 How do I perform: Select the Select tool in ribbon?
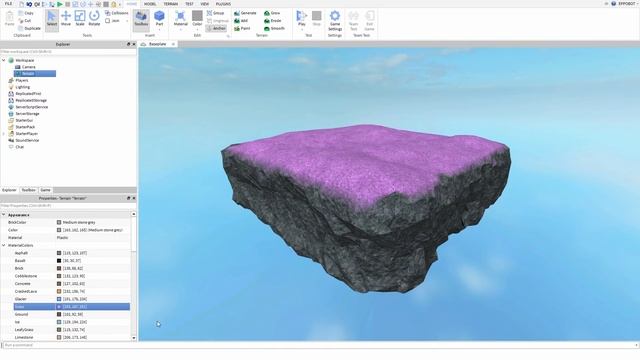tap(52, 19)
